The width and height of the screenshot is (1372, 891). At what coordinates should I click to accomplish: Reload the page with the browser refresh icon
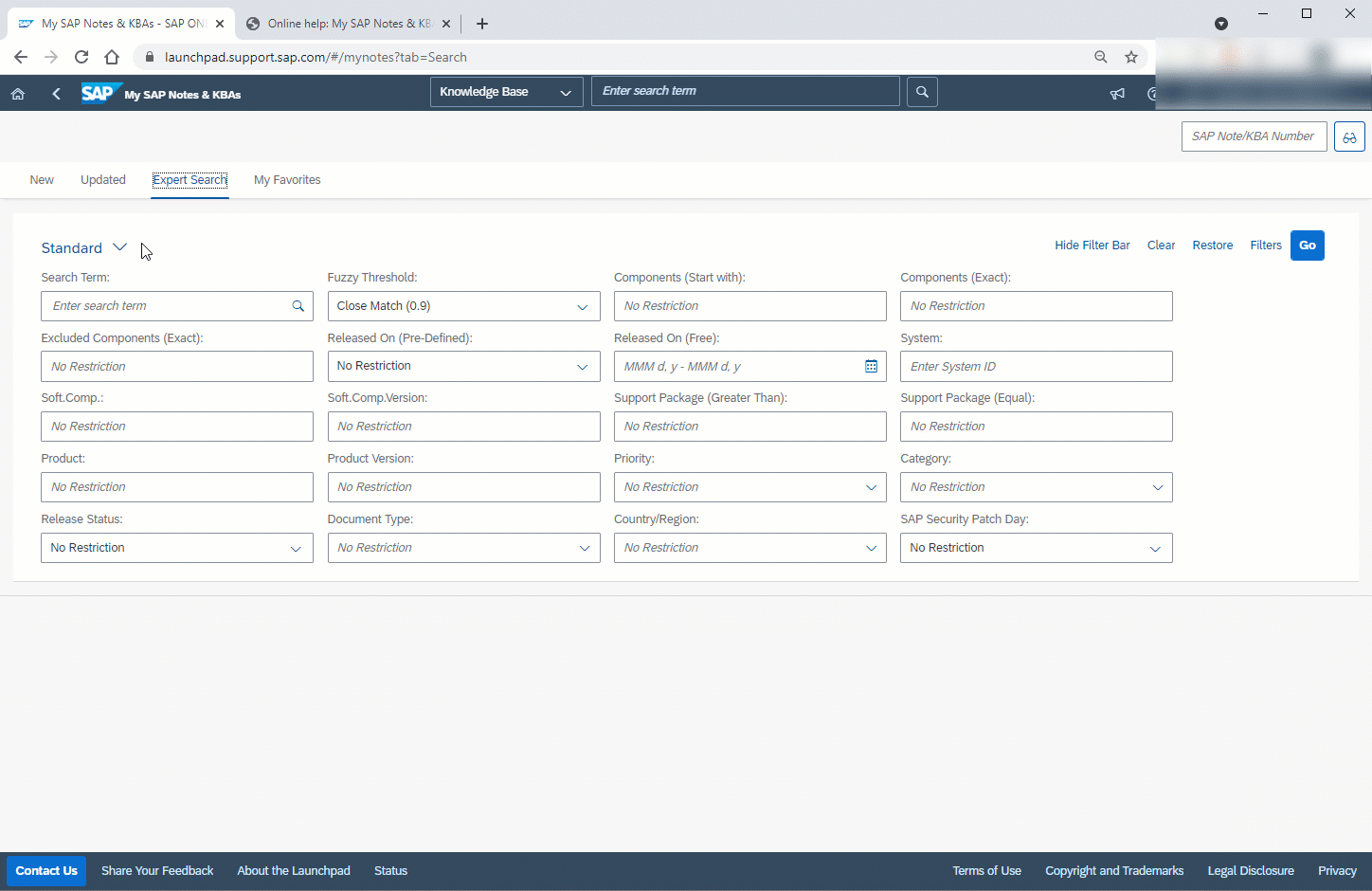81,57
